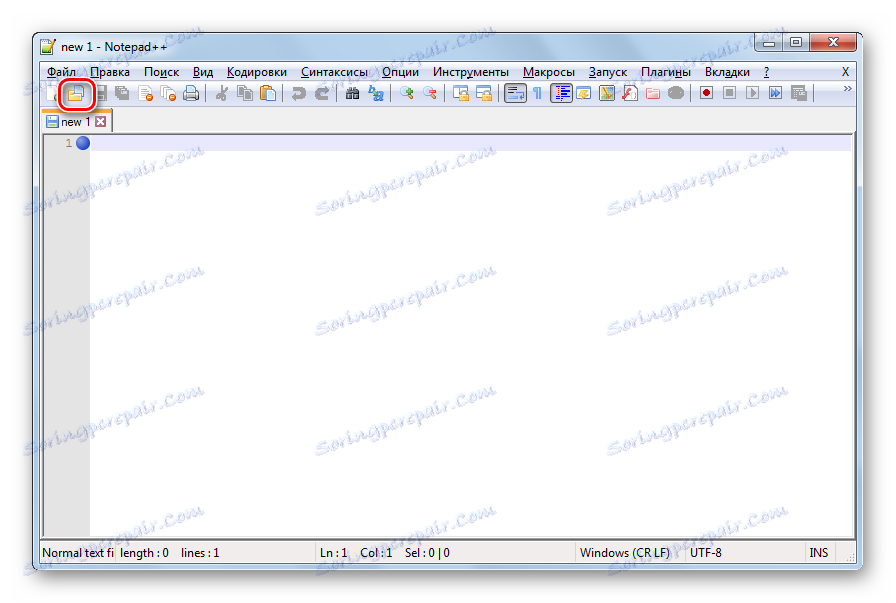The image size is (896, 603).
Task: Open the Правка menu
Action: click(110, 72)
